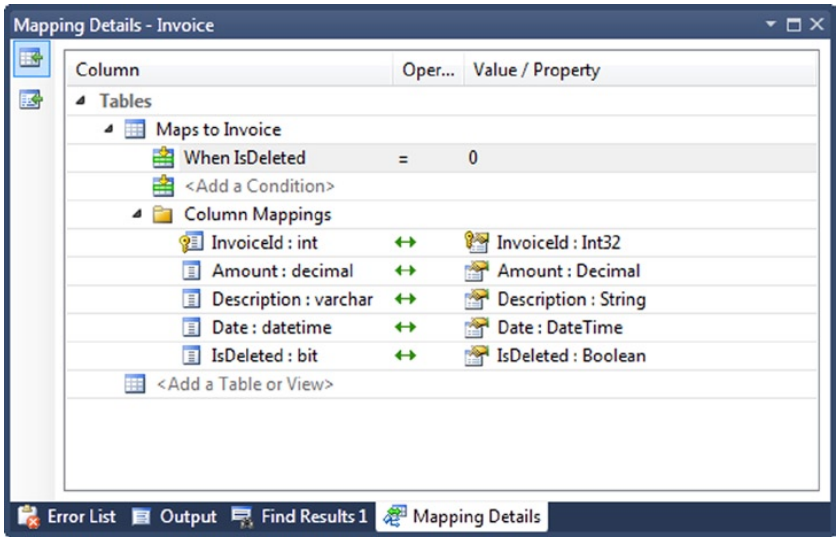Click the condition icon beside When IsDeleted
The width and height of the screenshot is (840, 542).
tap(163, 158)
